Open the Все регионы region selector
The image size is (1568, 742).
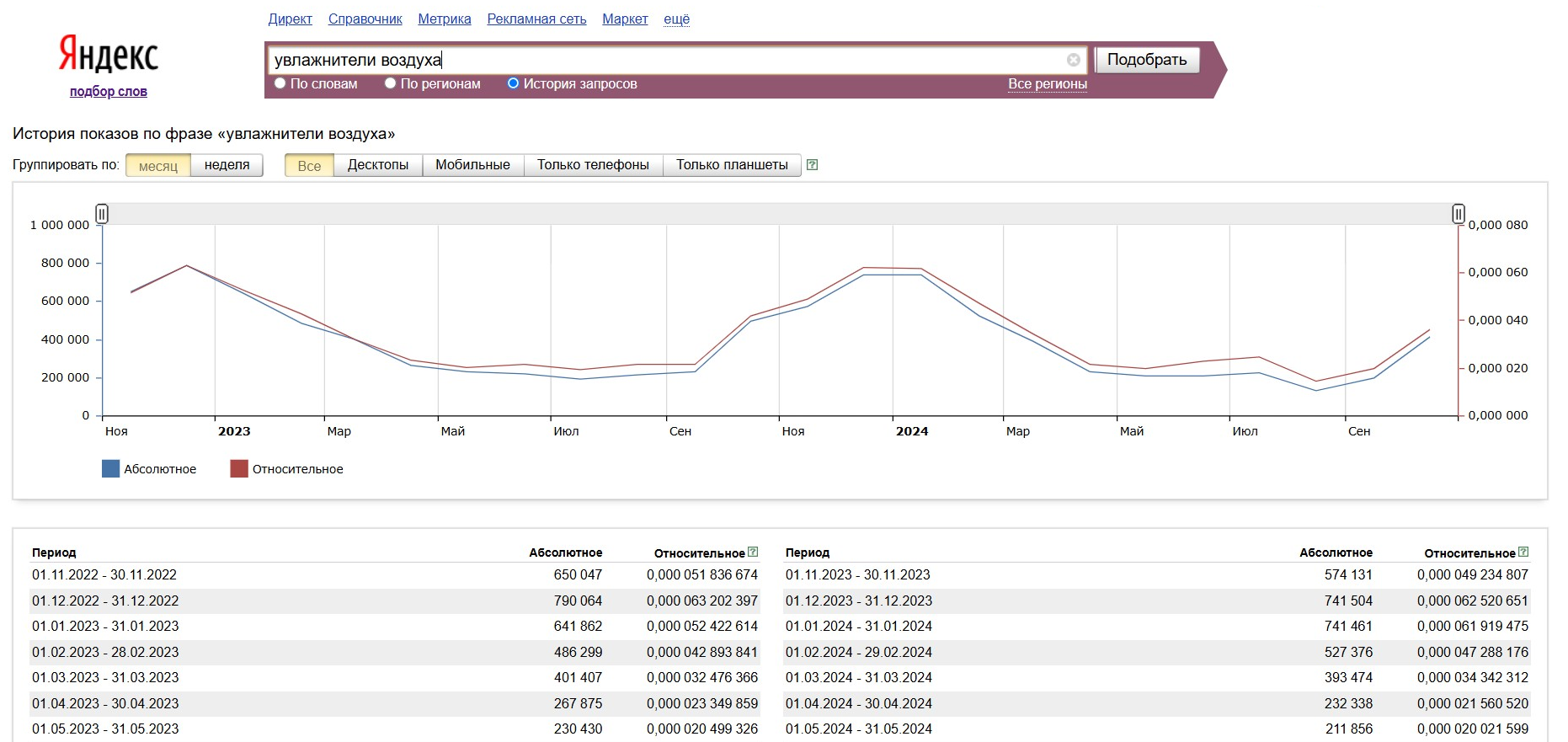[1047, 84]
